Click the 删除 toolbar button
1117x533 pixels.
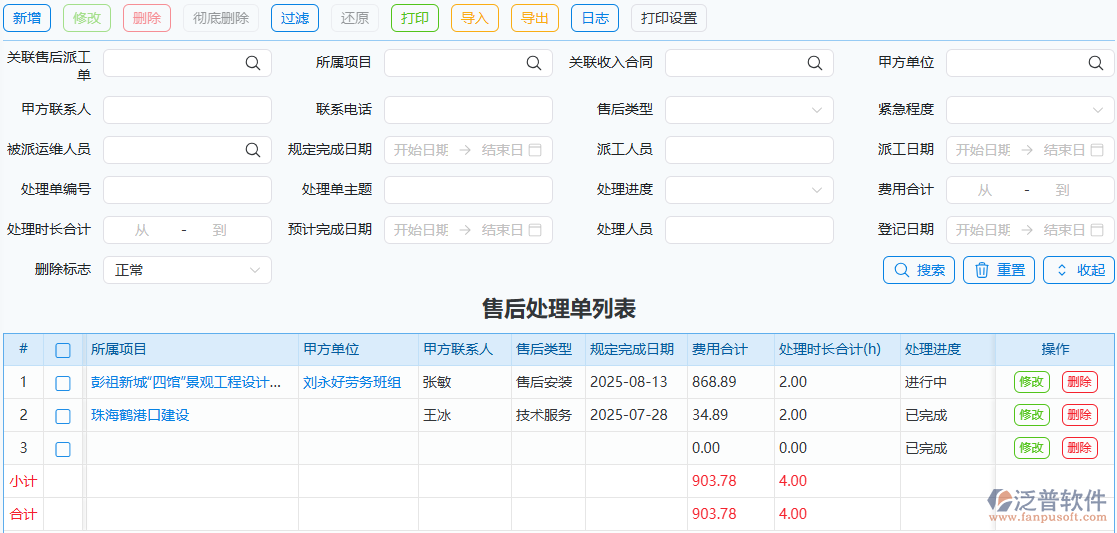click(x=147, y=19)
